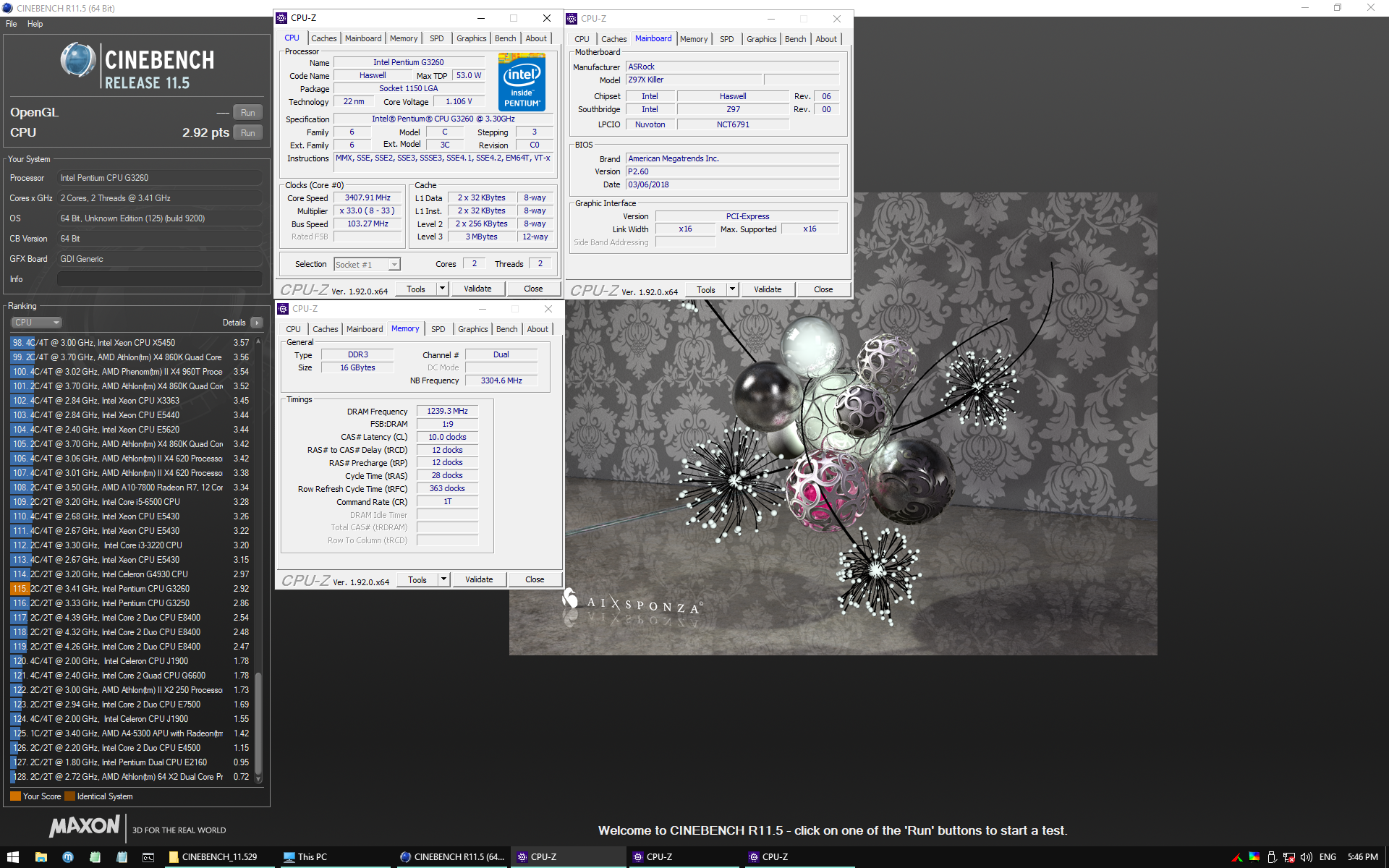Select ranking row 112 Intel Core i3-3220

coord(130,545)
